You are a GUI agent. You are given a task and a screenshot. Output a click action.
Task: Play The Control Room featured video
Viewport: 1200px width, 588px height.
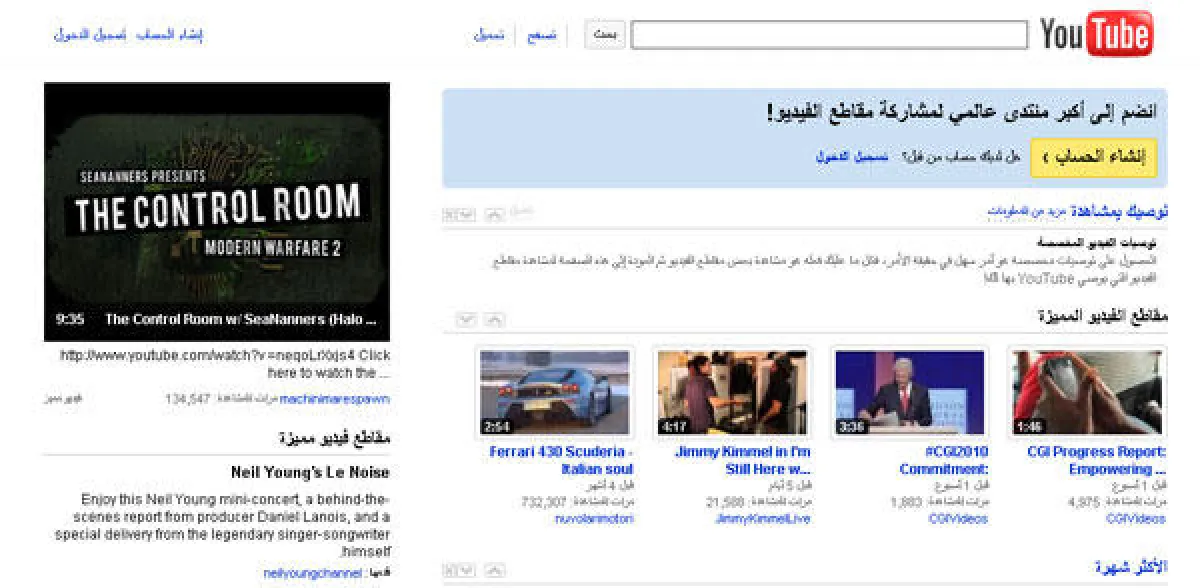click(x=217, y=210)
